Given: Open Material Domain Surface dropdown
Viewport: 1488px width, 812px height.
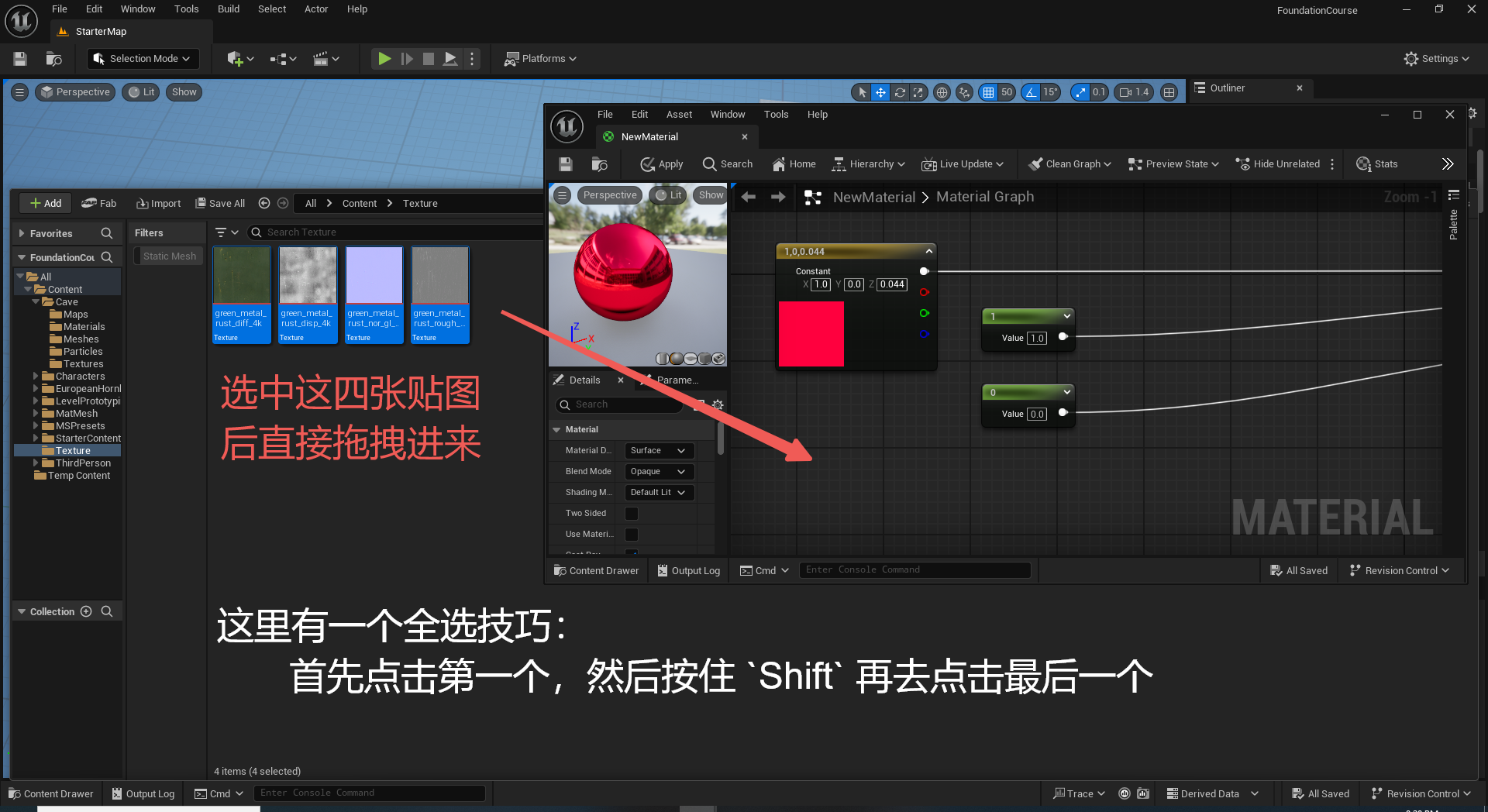Looking at the screenshot, I should tap(659, 451).
